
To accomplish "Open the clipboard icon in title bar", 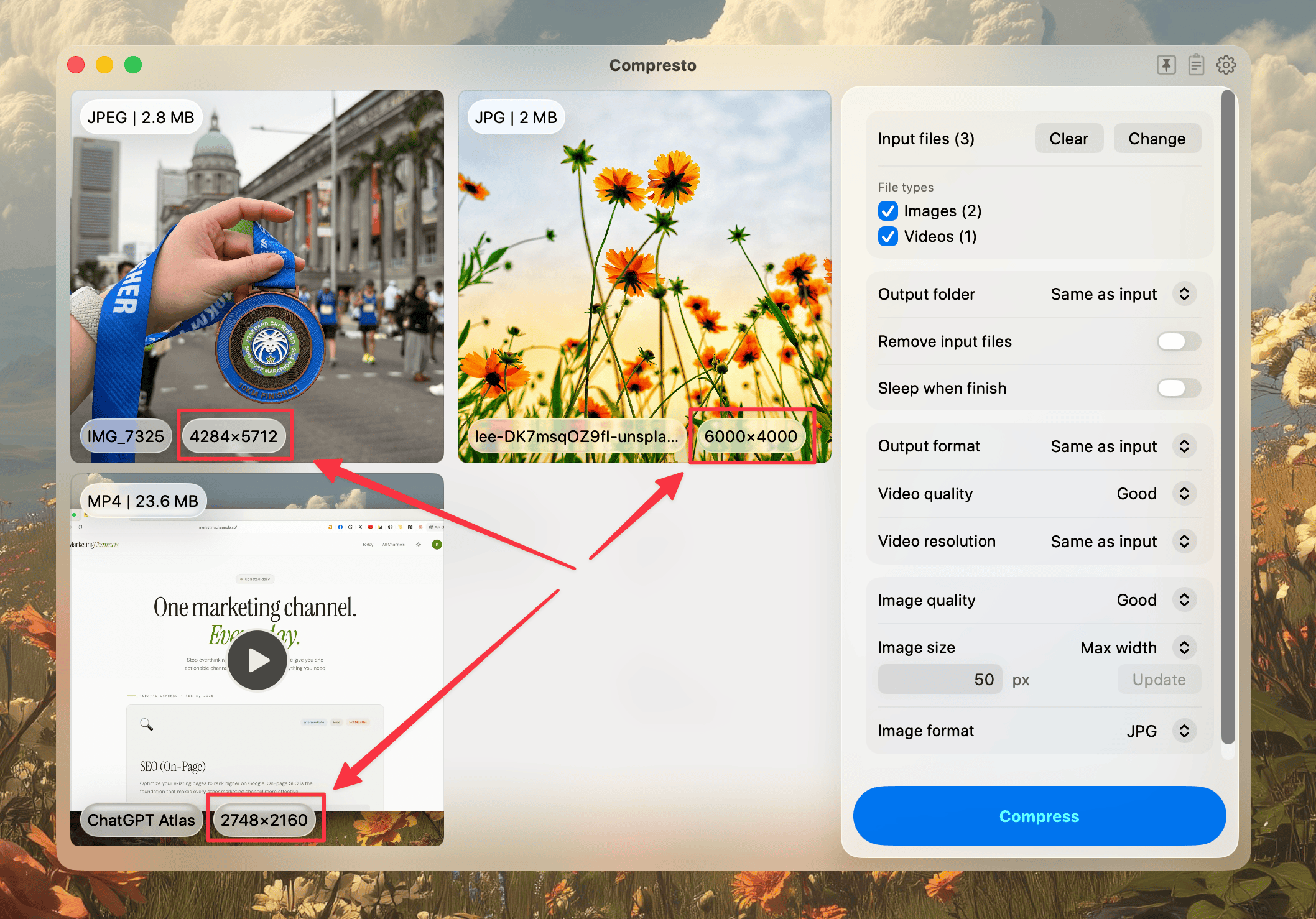I will click(x=1195, y=65).
